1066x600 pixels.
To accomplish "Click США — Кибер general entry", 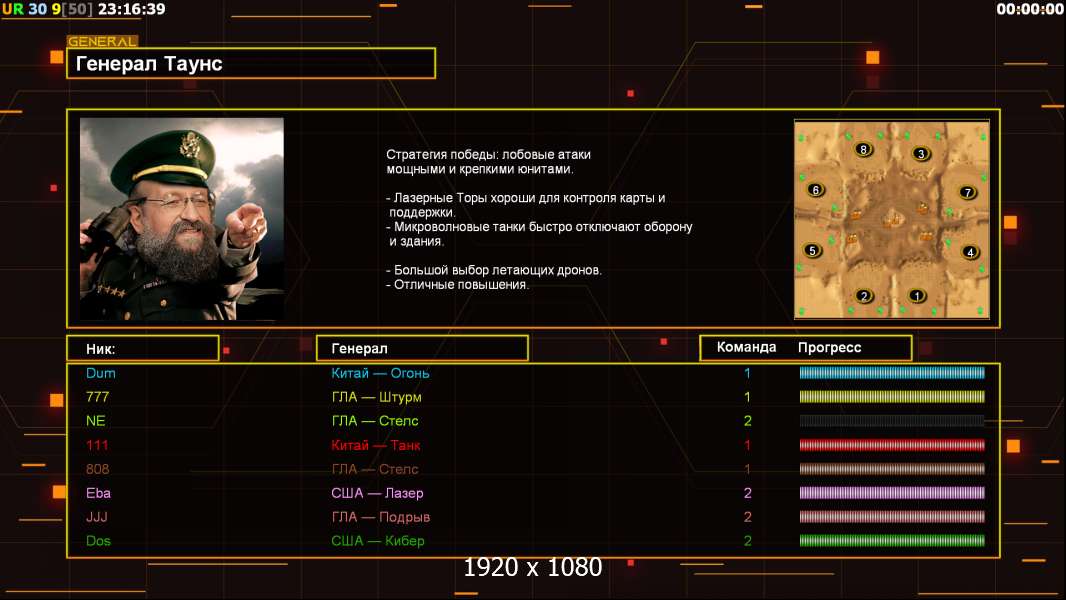I will click(377, 541).
